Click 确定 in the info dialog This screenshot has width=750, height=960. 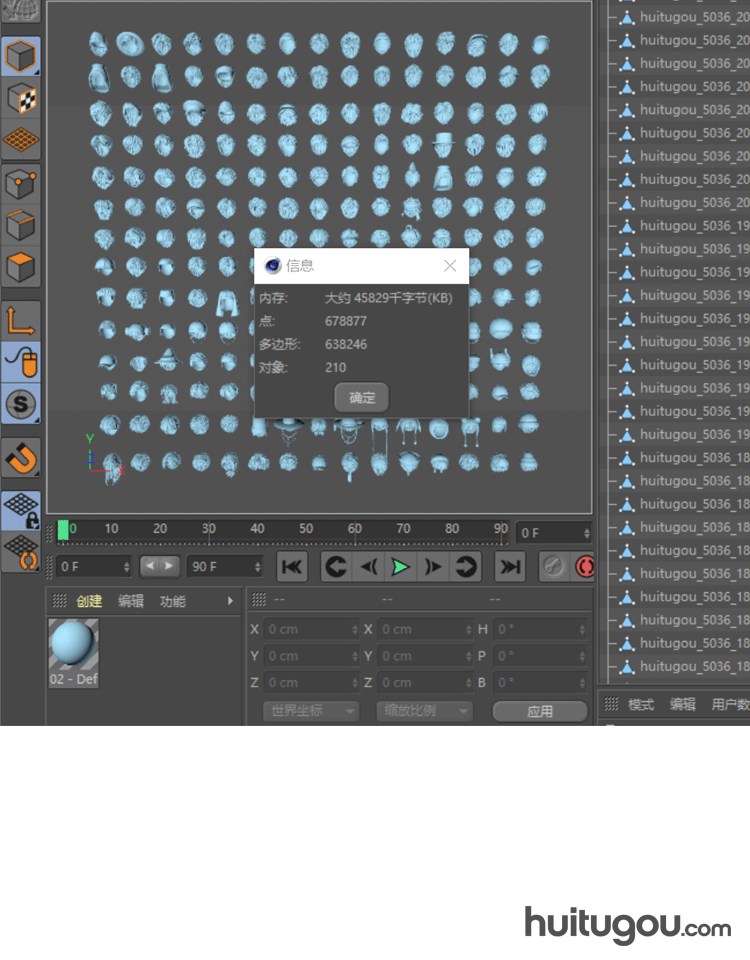coord(361,397)
